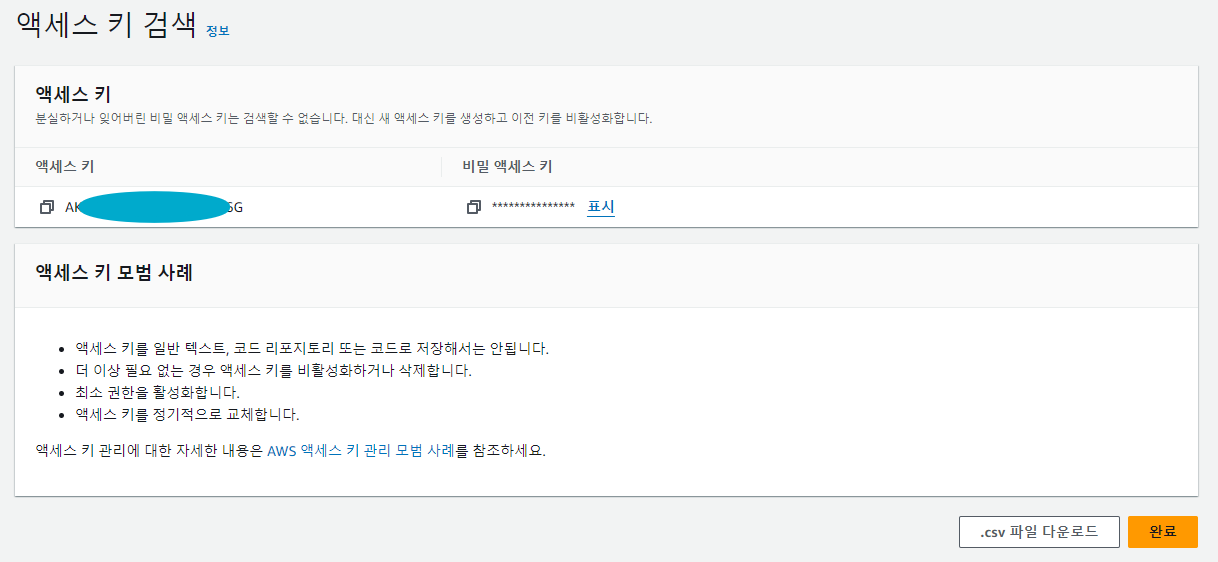Screen dimensions: 1218x562
Task: Click the 최소 권한을 활성화합니다 bullet
Action: coord(157,392)
